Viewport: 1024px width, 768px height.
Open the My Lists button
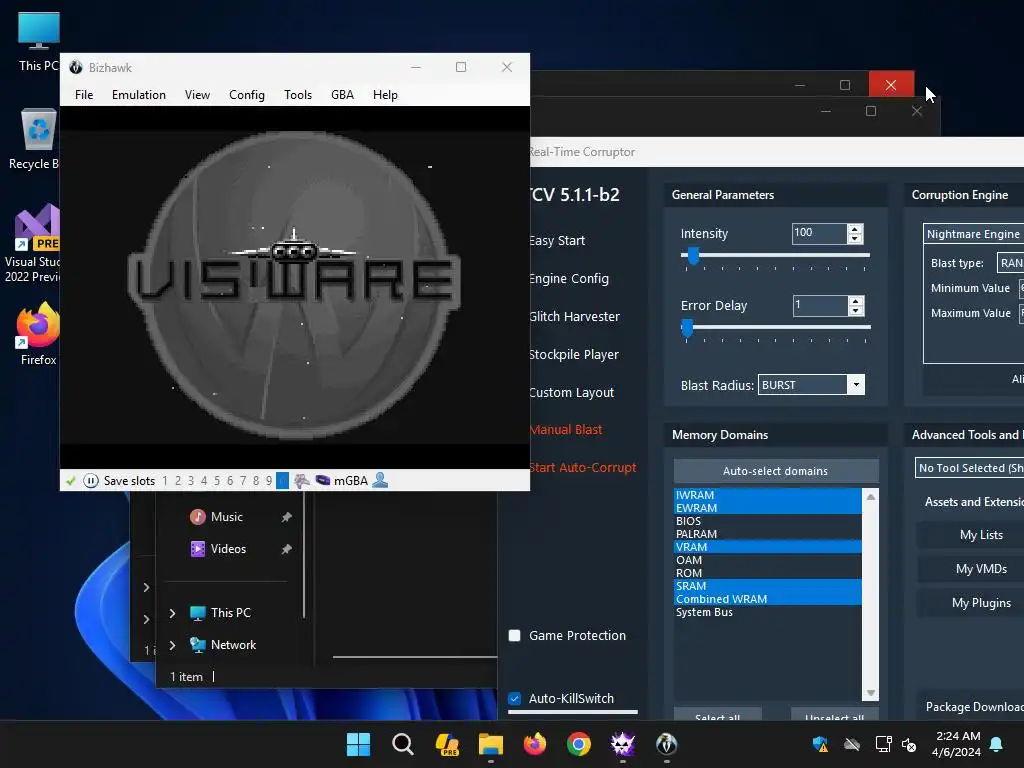click(x=981, y=535)
